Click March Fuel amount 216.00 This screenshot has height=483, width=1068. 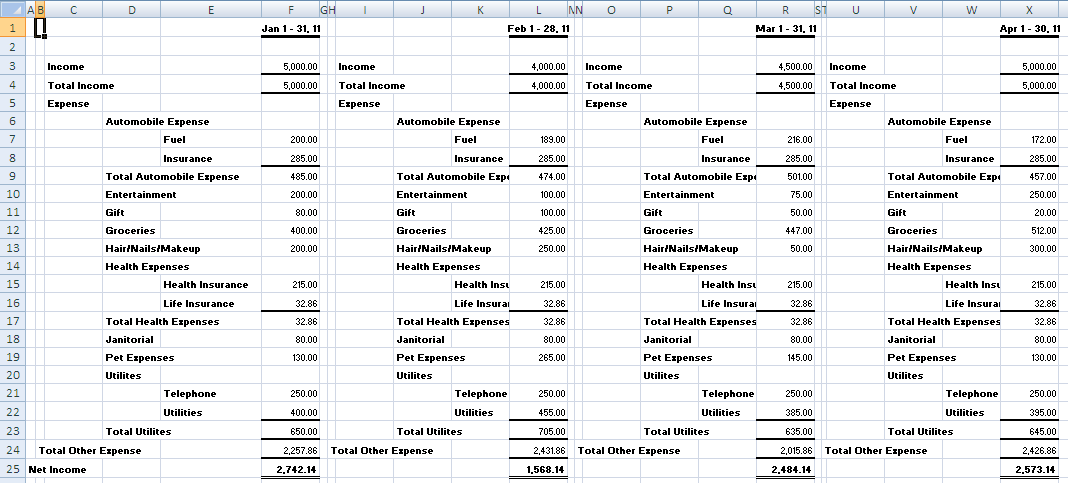coord(786,140)
